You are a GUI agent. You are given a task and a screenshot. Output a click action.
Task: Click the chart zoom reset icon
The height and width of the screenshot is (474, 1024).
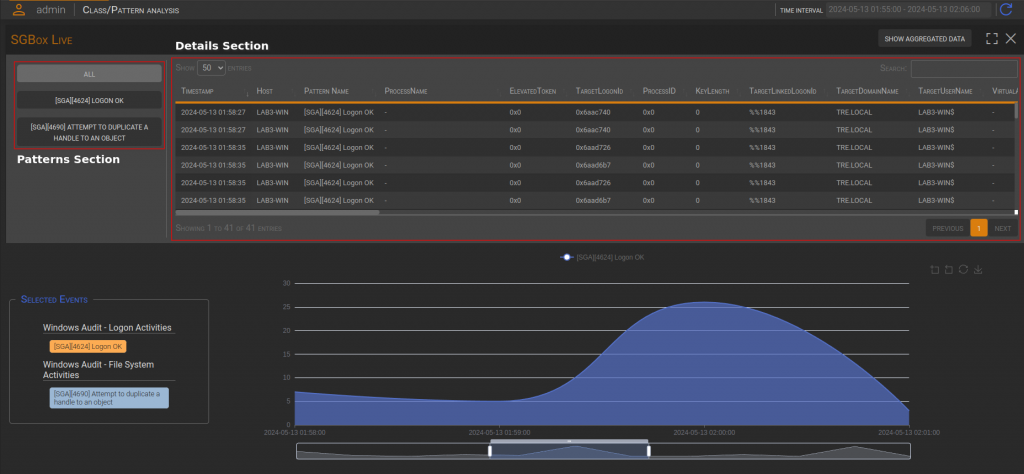(x=949, y=270)
